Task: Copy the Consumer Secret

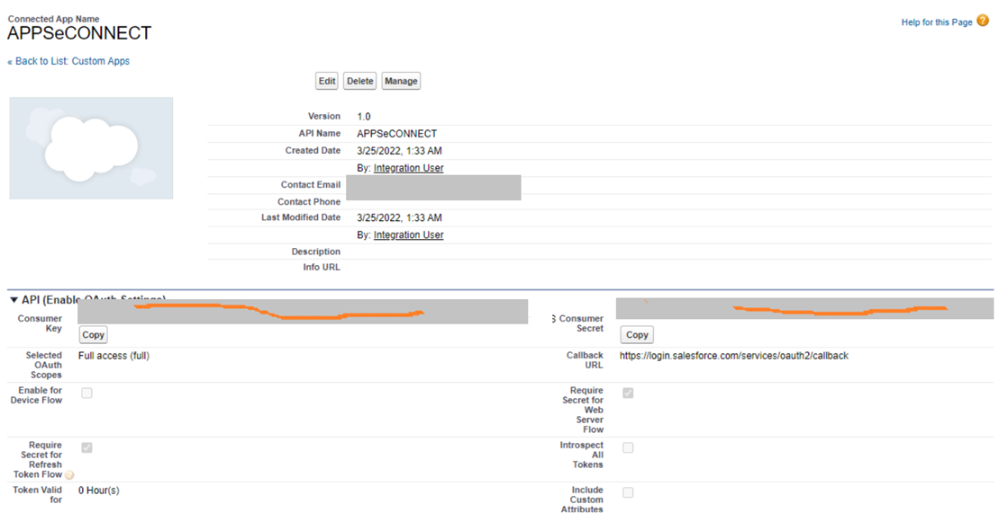Action: (636, 334)
